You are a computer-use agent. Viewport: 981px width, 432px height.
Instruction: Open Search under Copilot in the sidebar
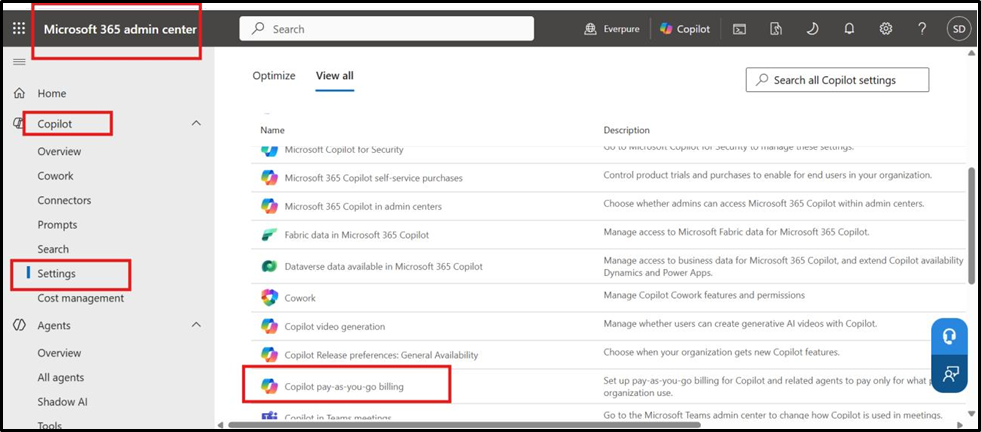[x=53, y=249]
